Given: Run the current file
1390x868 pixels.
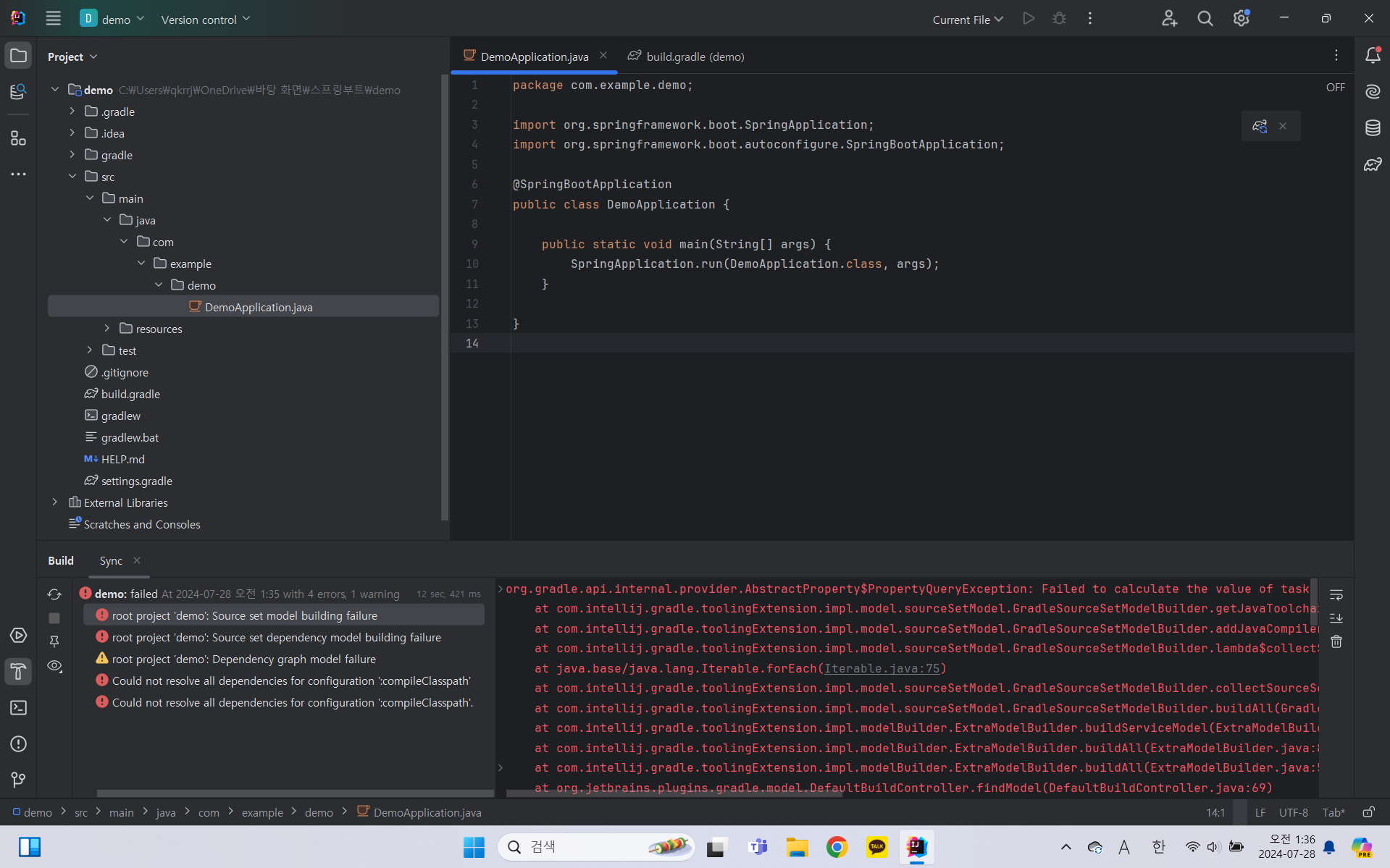Looking at the screenshot, I should coord(1029,19).
